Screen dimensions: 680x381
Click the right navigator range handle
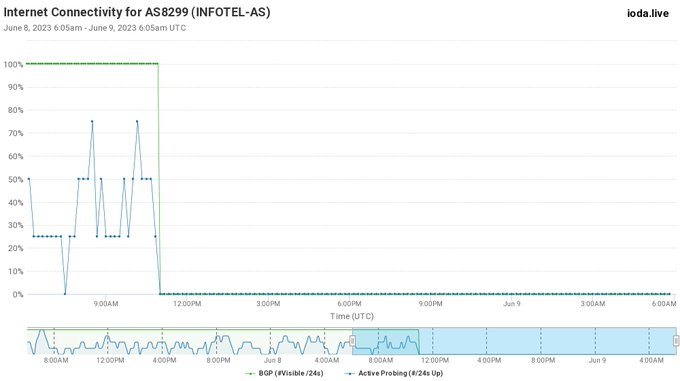[x=676, y=341]
